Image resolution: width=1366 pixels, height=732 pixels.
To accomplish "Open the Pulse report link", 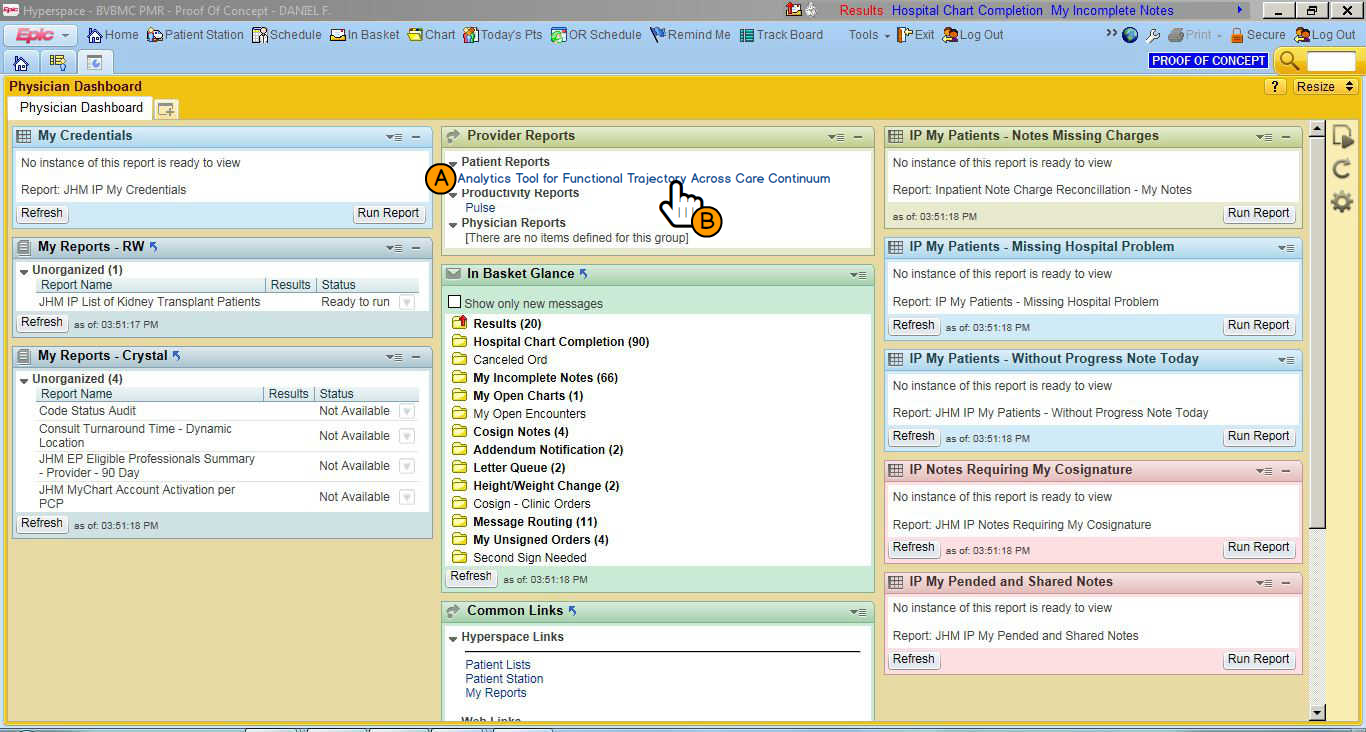I will pyautogui.click(x=480, y=208).
